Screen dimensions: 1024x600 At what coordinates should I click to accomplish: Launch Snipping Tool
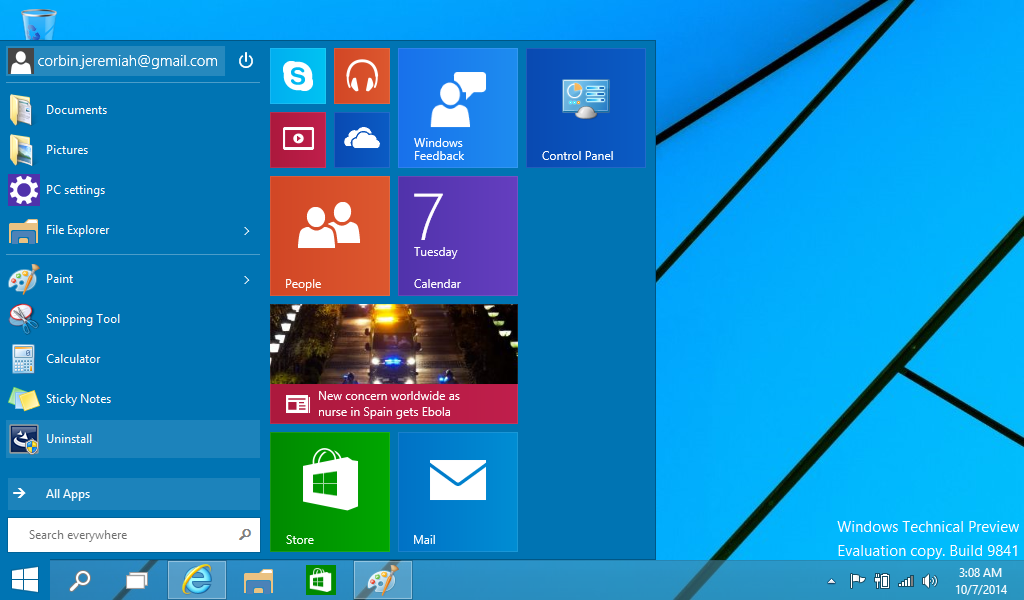coord(133,319)
